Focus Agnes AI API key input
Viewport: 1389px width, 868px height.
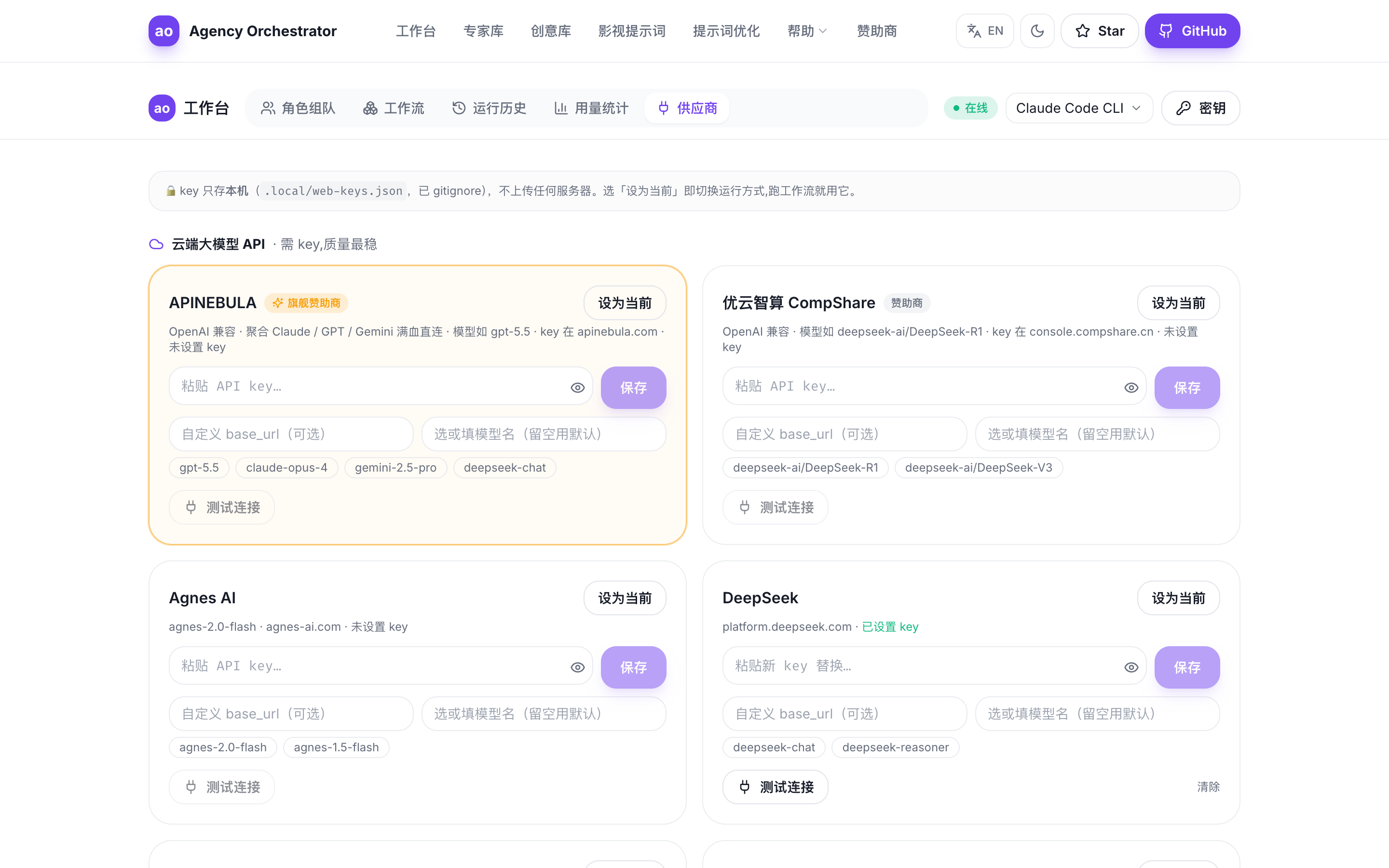pyautogui.click(x=381, y=666)
